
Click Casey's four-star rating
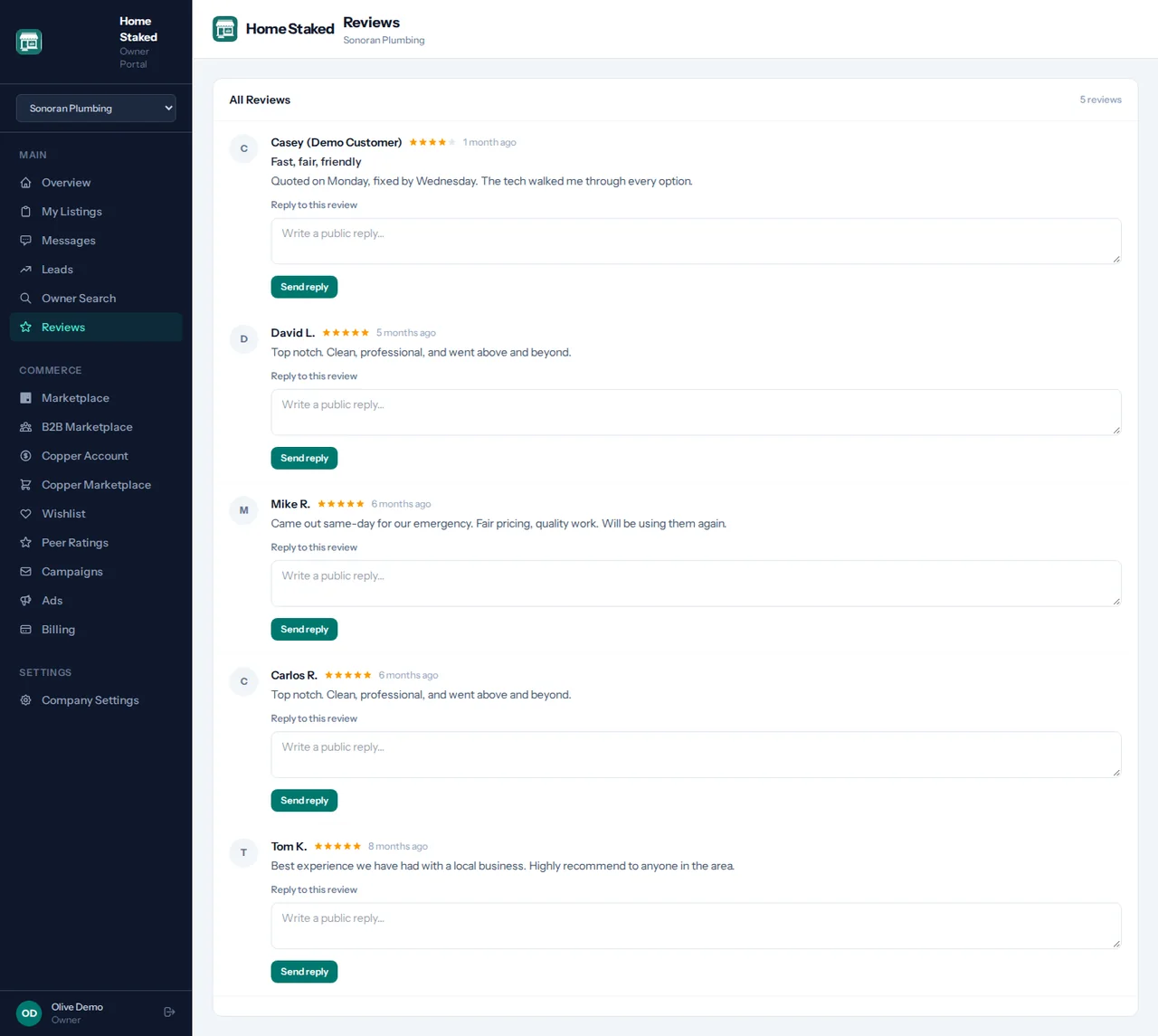(x=432, y=142)
